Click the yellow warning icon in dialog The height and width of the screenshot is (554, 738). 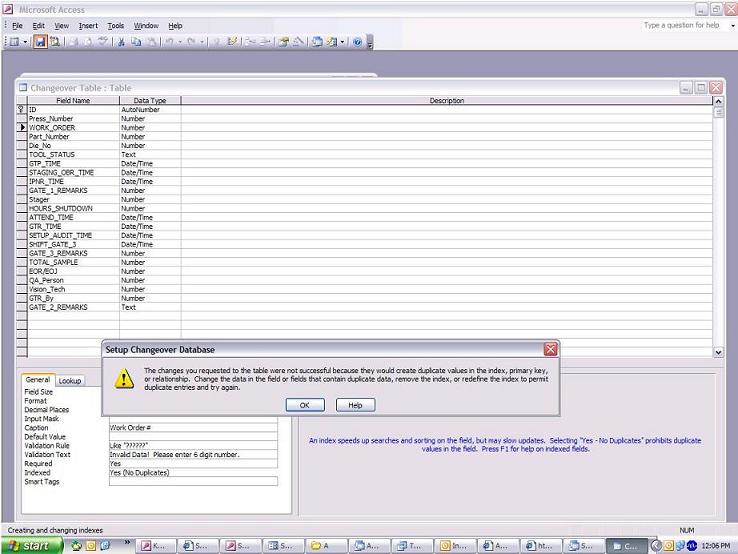(124, 378)
